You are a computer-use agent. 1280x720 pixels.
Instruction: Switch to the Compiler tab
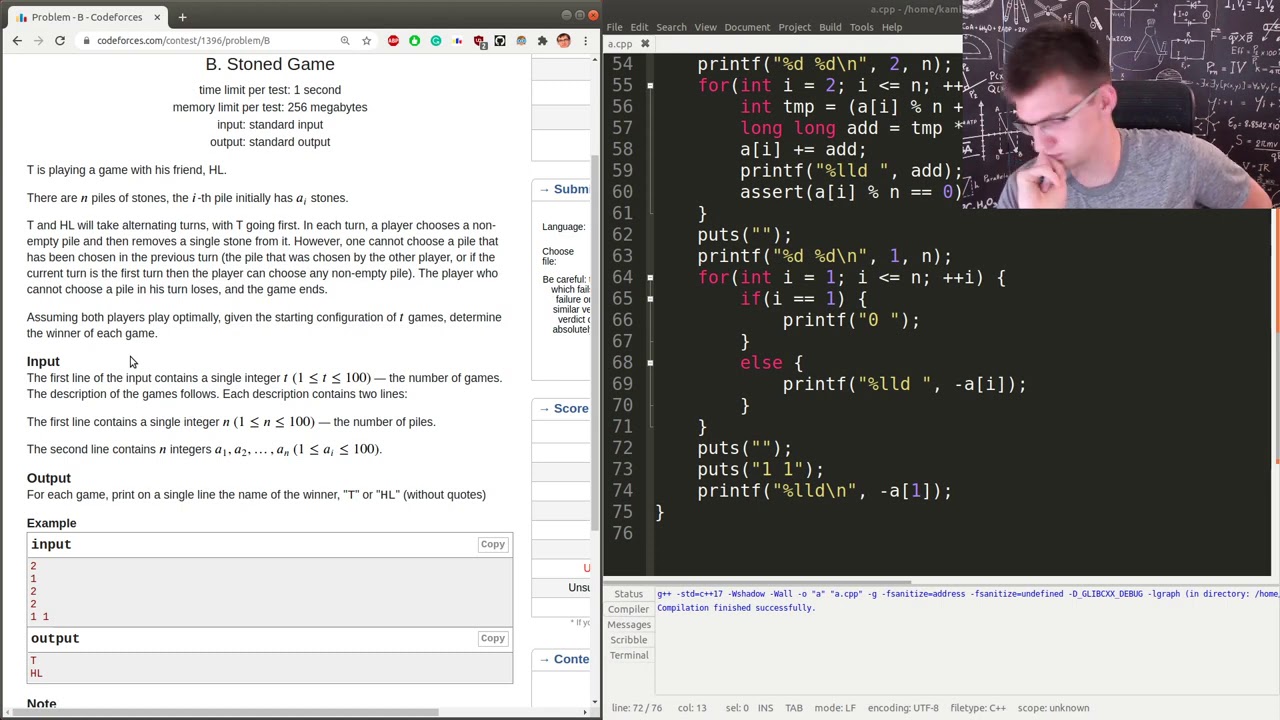[629, 609]
